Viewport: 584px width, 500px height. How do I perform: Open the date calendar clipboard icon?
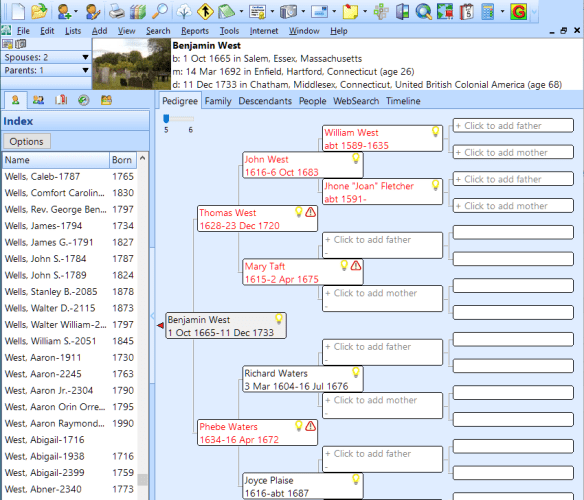tap(466, 11)
